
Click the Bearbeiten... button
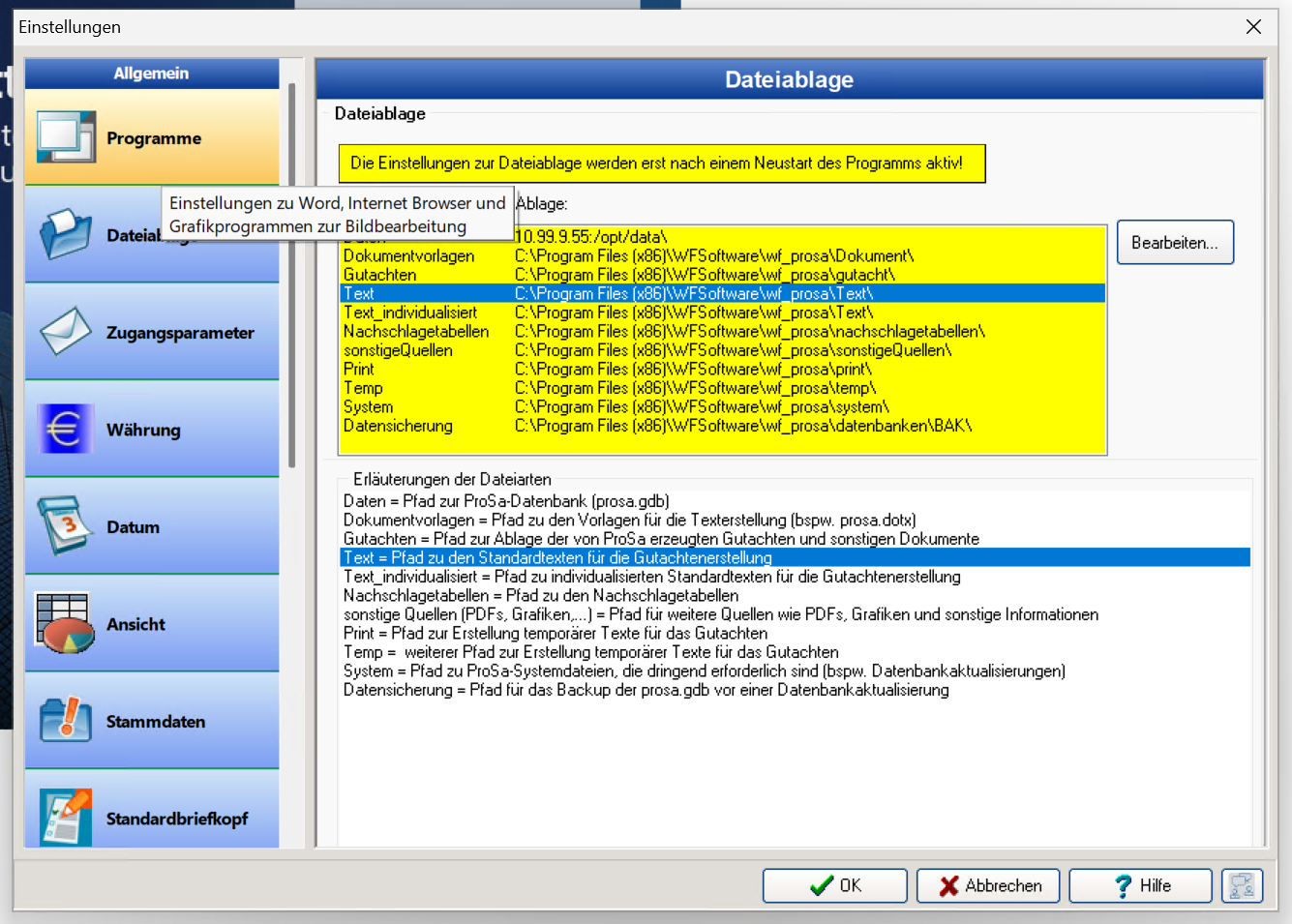[1175, 242]
